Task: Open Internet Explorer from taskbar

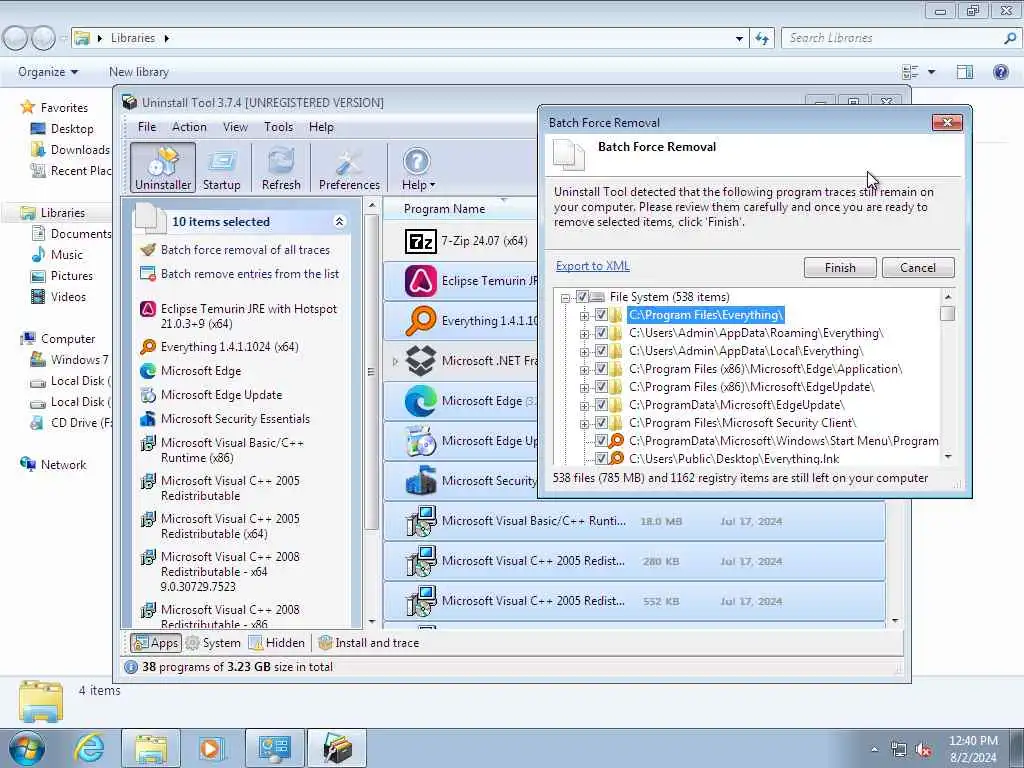Action: point(89,748)
